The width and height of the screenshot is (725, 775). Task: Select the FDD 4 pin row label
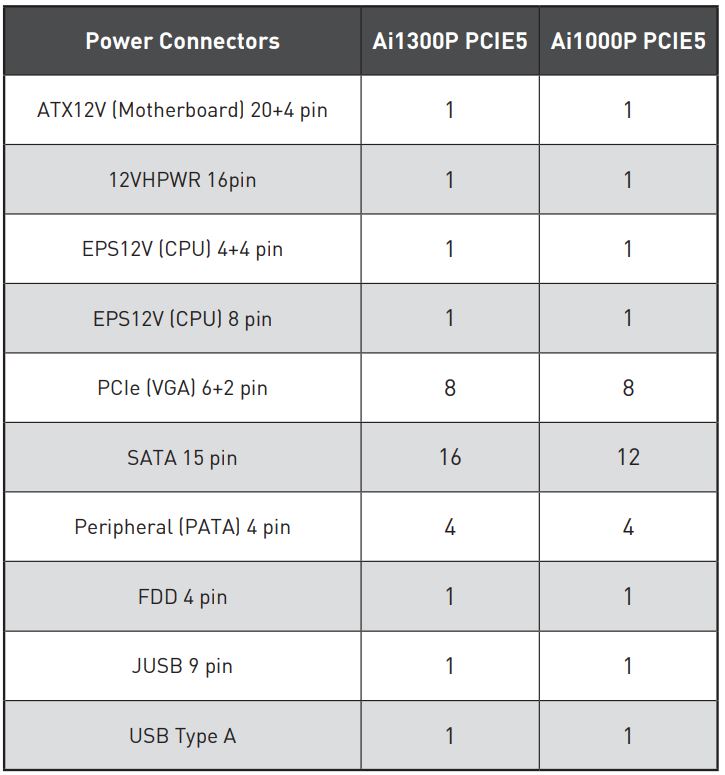tap(182, 597)
